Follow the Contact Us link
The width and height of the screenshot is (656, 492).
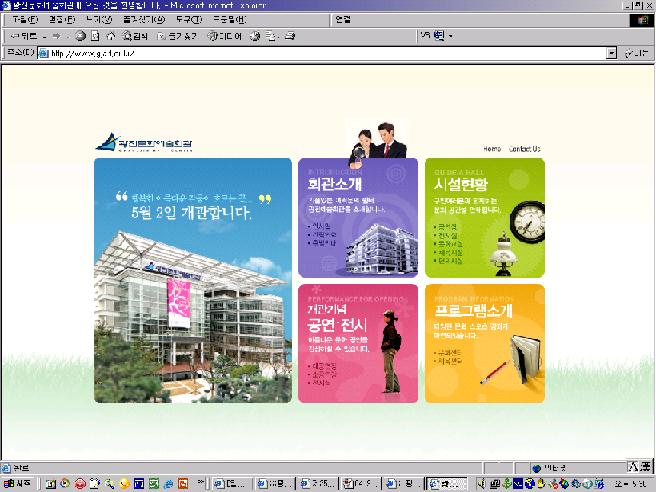click(525, 149)
